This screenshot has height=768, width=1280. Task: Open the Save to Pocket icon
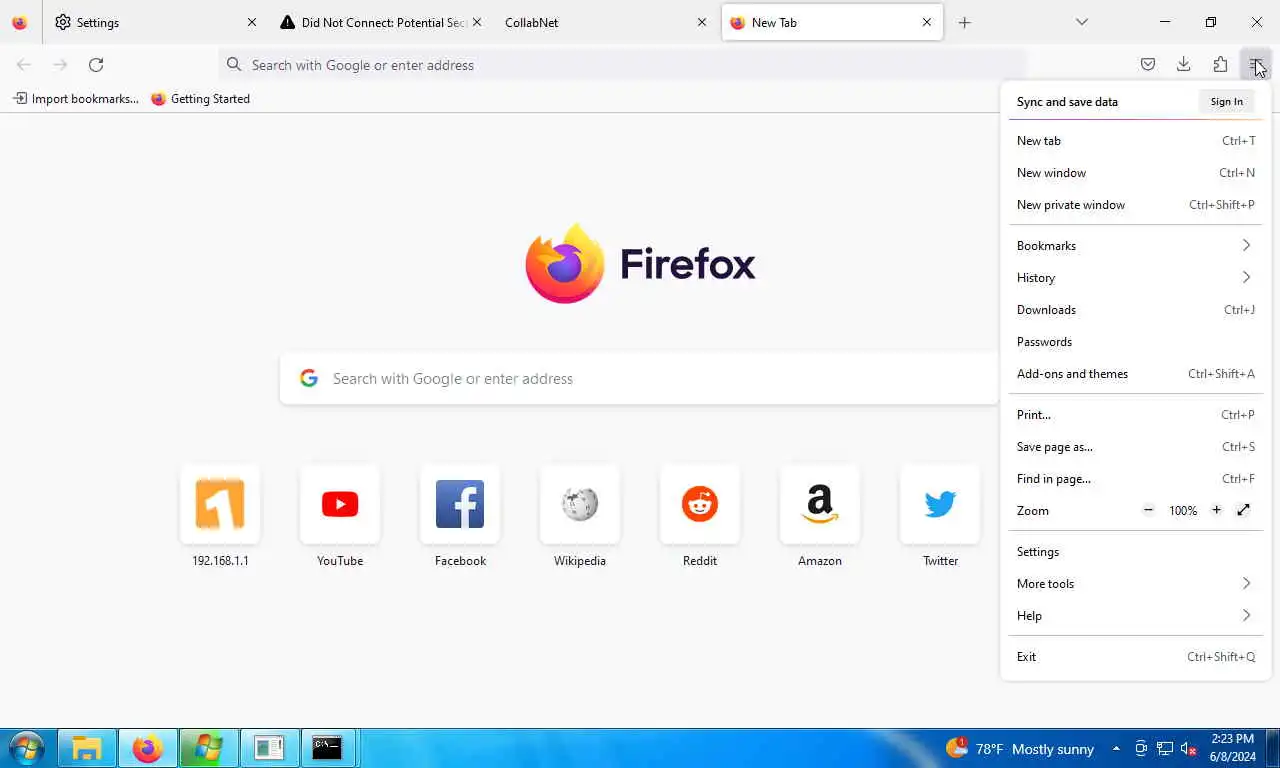pos(1148,65)
